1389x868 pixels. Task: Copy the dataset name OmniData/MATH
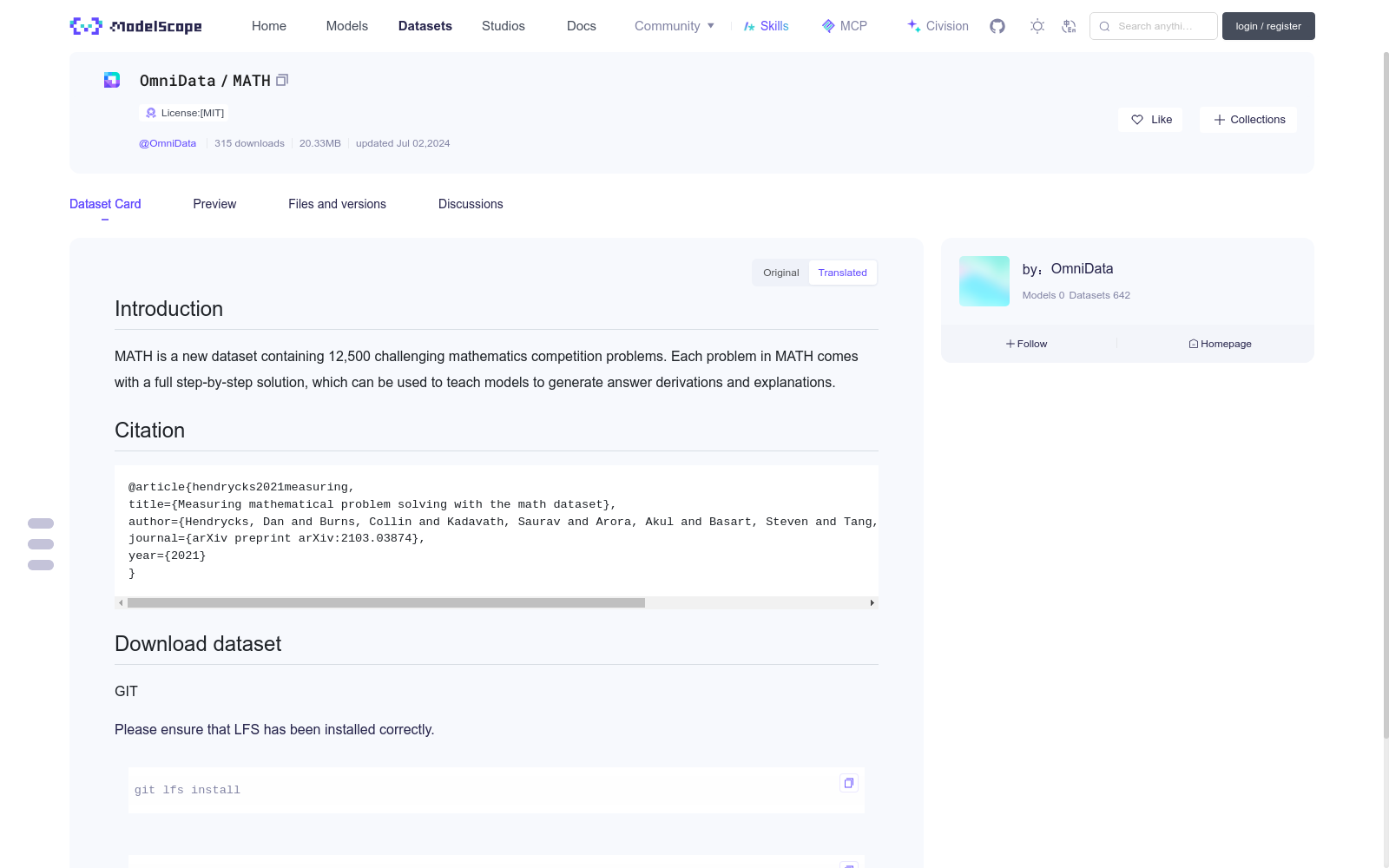(282, 80)
